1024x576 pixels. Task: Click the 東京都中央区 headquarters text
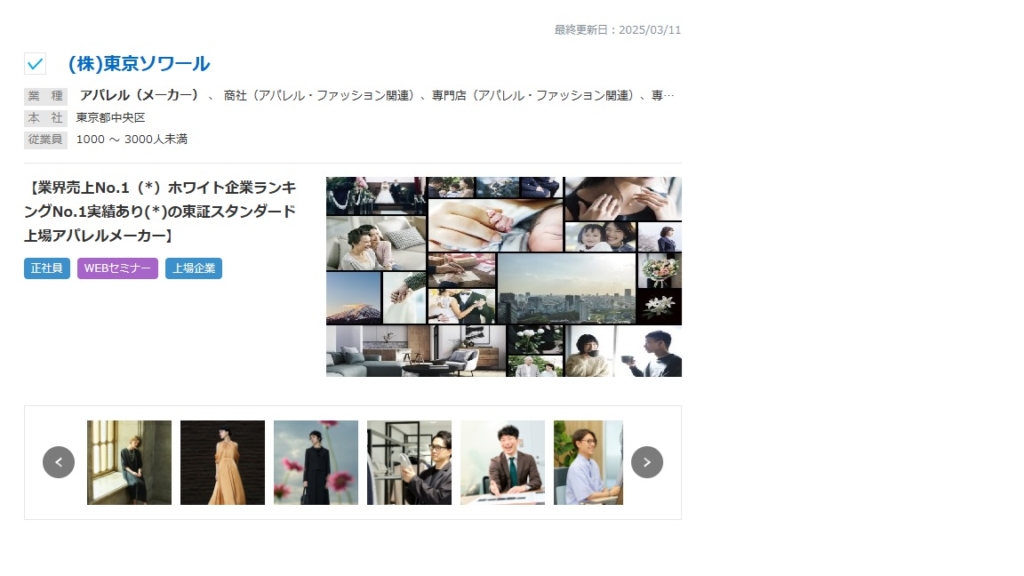click(110, 118)
